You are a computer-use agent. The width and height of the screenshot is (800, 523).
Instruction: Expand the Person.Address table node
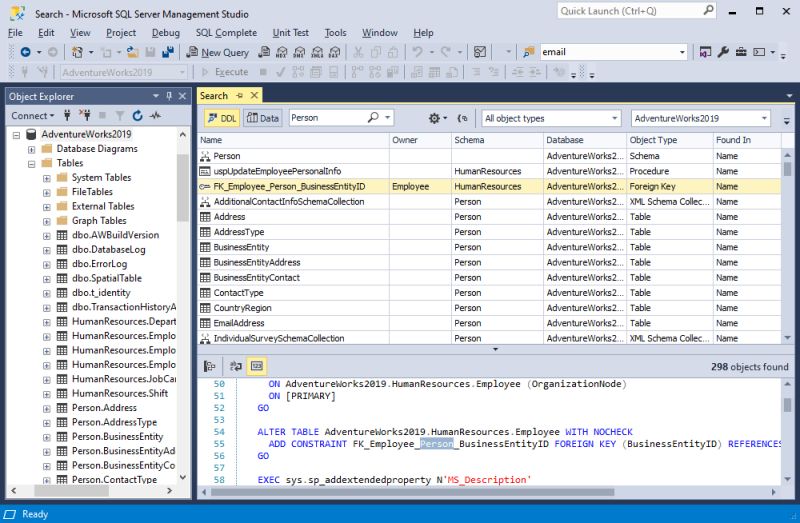[x=46, y=408]
